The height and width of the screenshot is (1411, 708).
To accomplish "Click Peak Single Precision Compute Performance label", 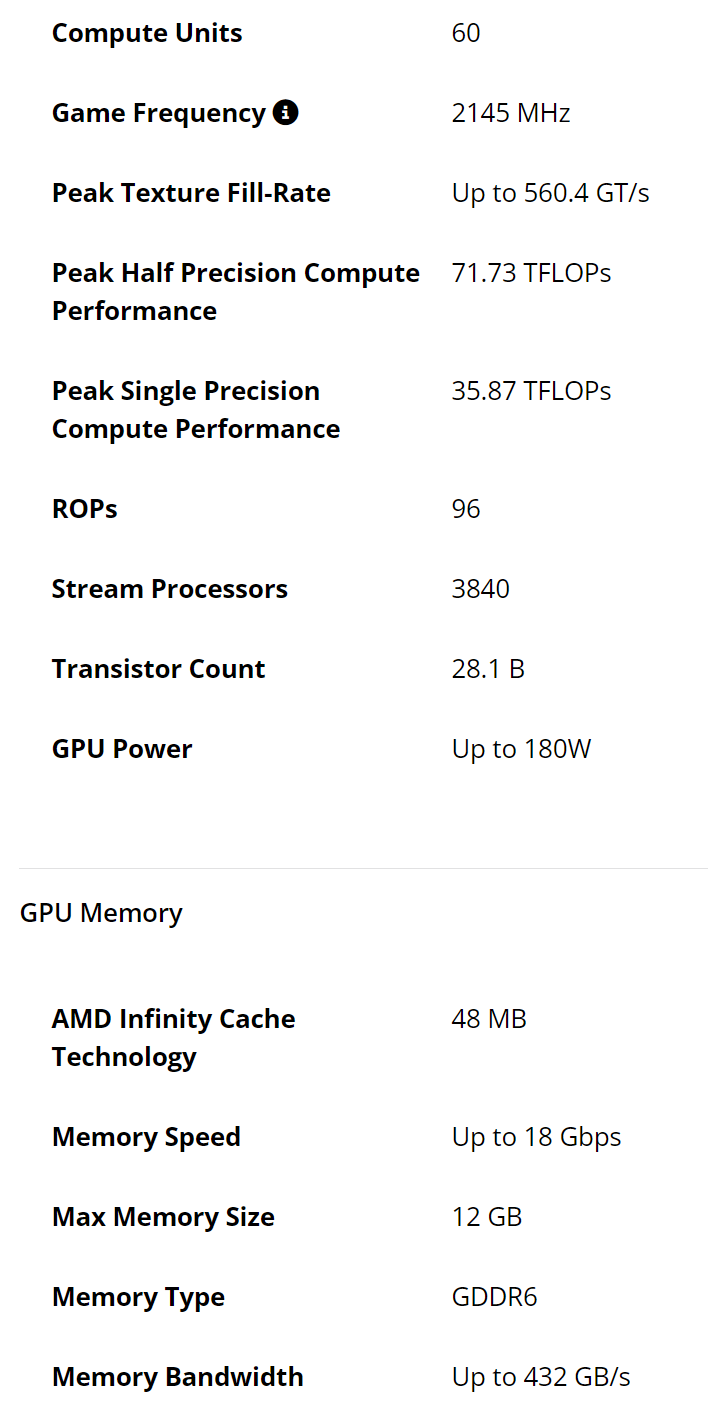I will (195, 410).
